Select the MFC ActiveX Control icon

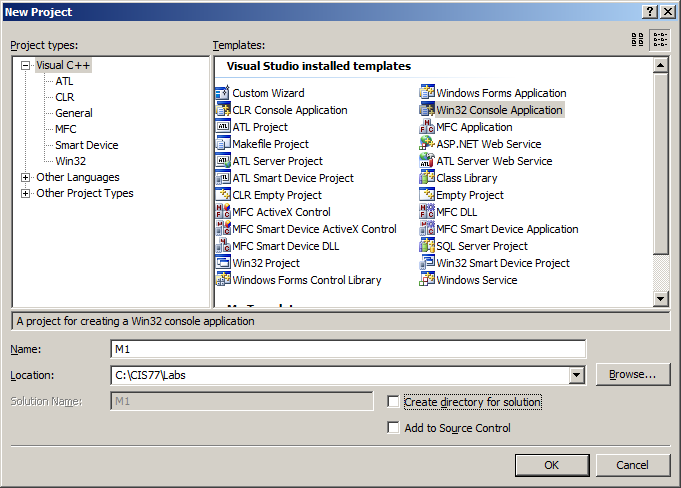[223, 212]
